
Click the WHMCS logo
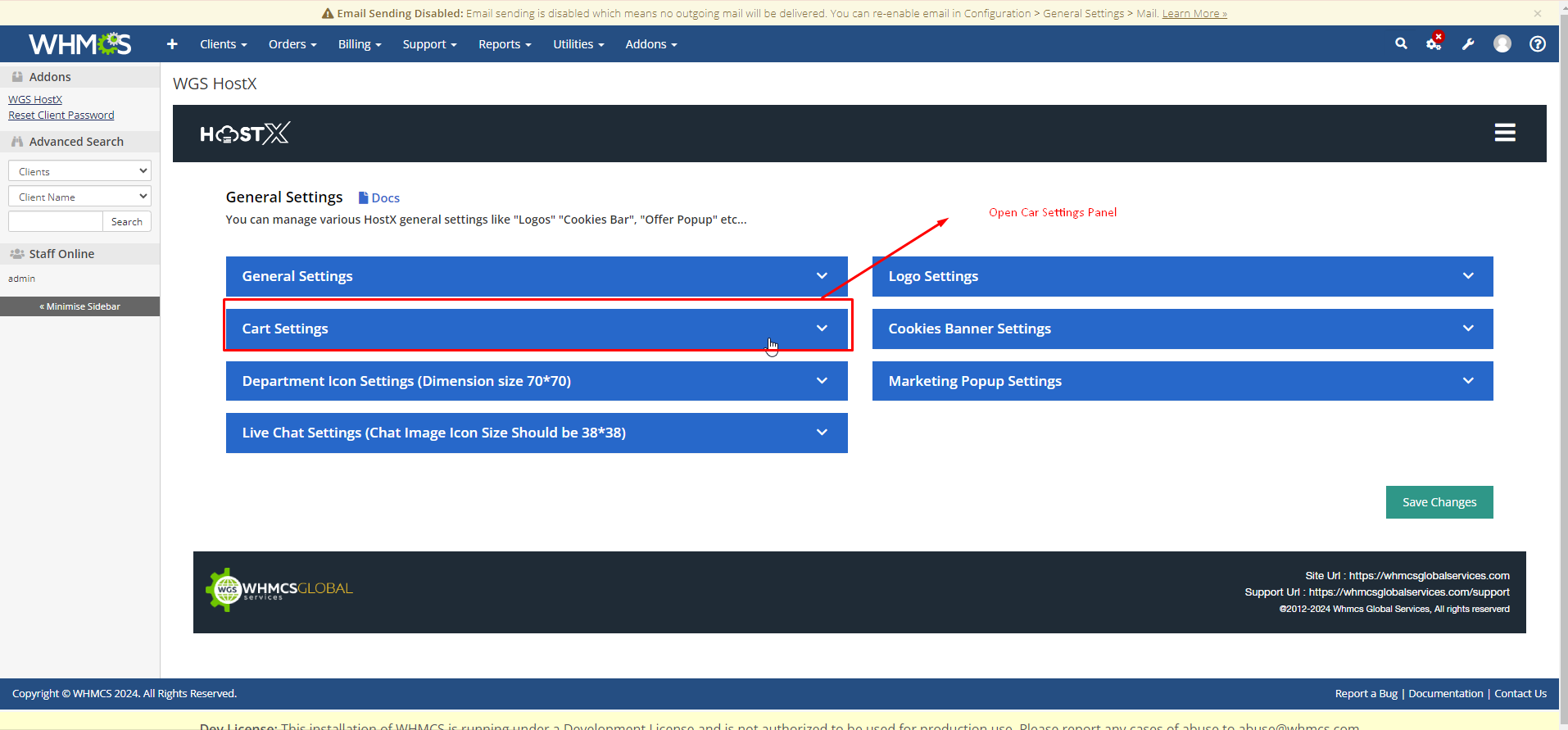(x=79, y=44)
